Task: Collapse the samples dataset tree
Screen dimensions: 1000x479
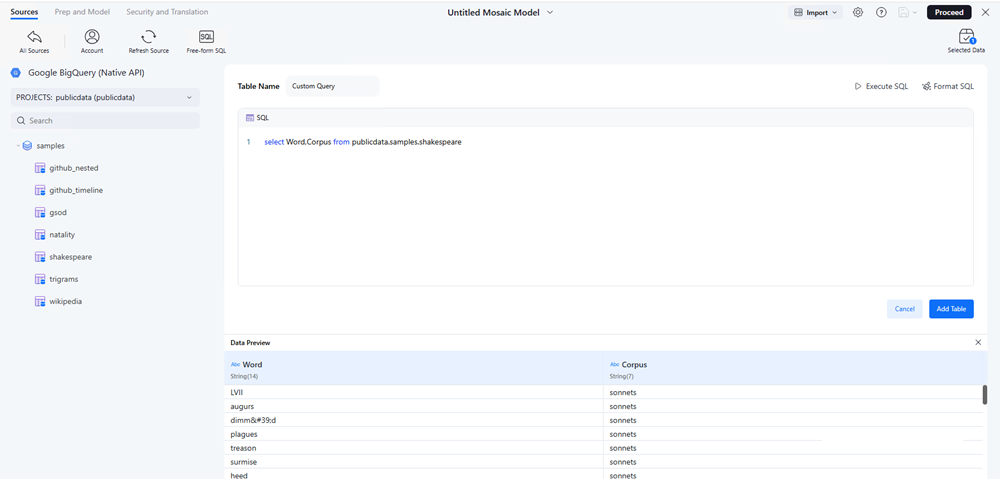Action: 17,146
